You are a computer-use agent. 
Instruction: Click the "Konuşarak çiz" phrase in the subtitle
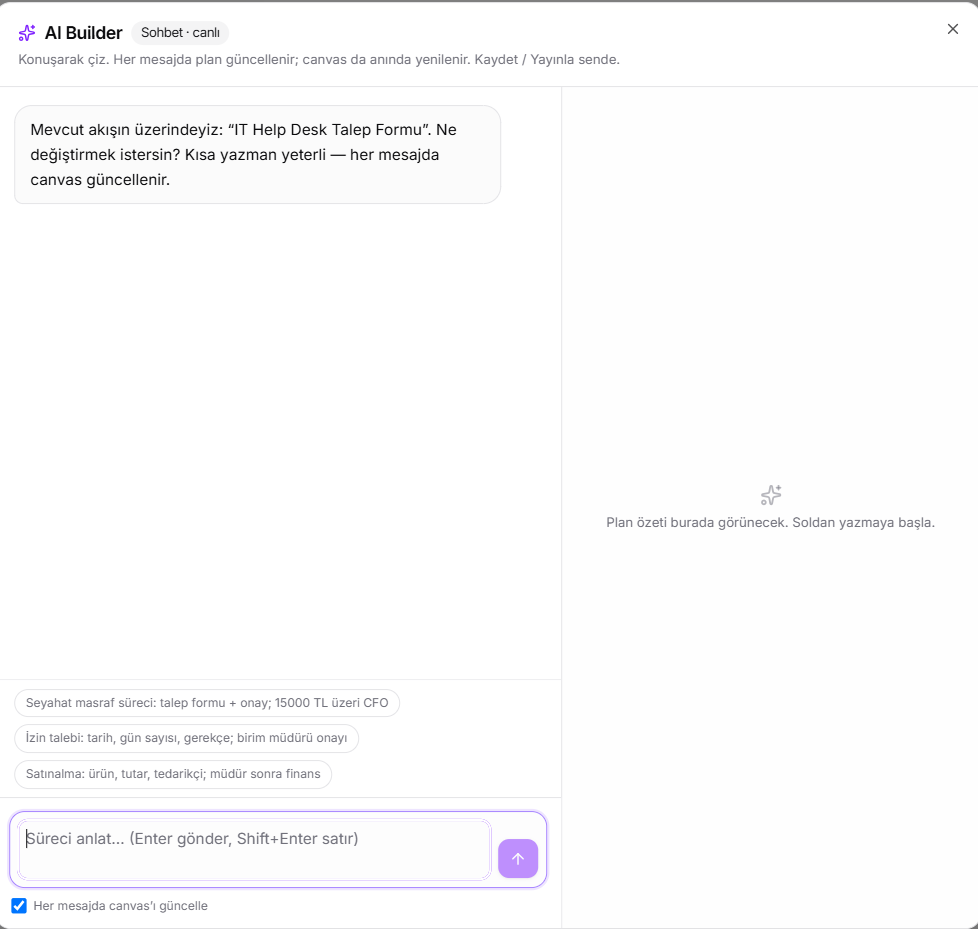click(62, 60)
